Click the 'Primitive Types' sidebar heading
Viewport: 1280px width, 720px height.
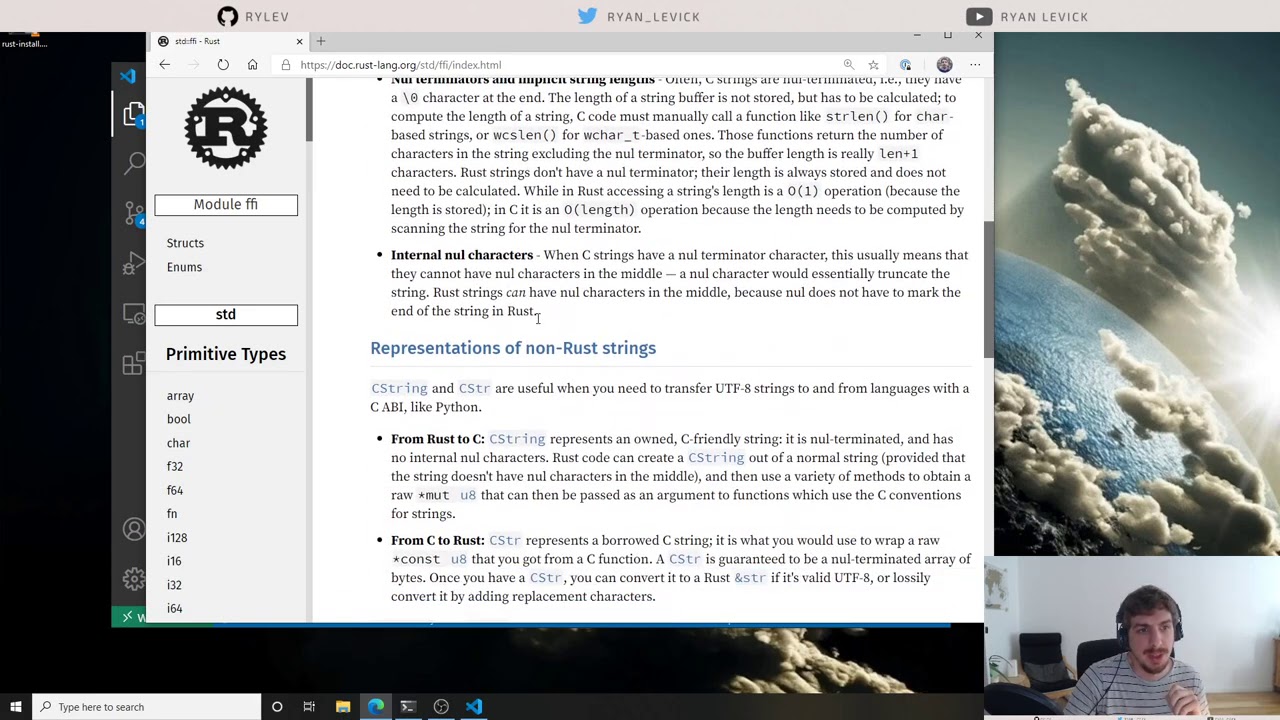226,354
